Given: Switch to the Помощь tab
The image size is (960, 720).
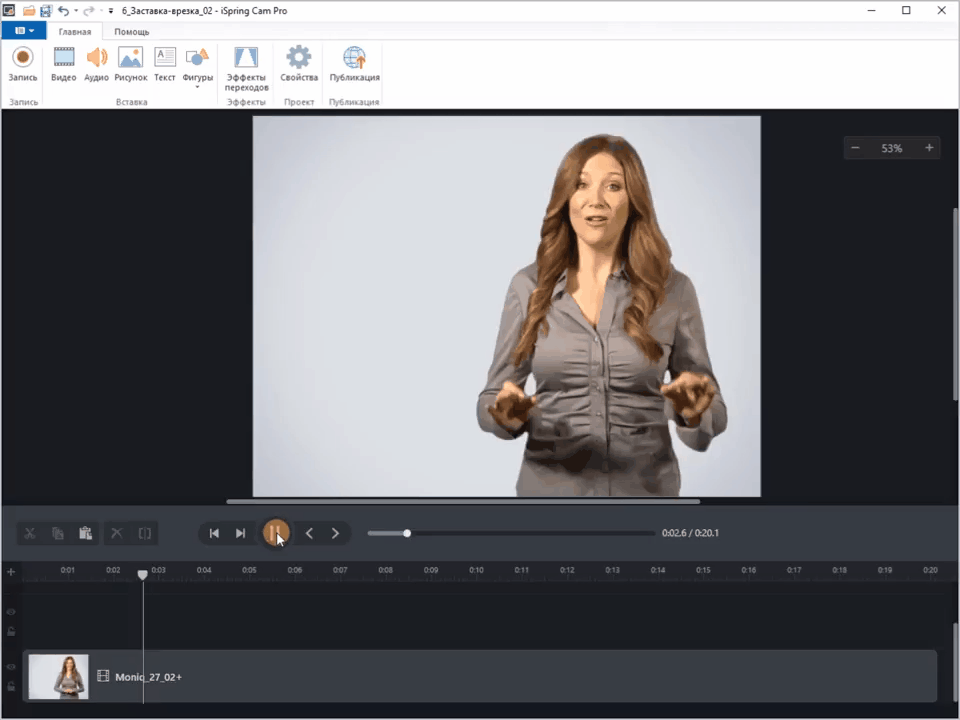Looking at the screenshot, I should (131, 31).
